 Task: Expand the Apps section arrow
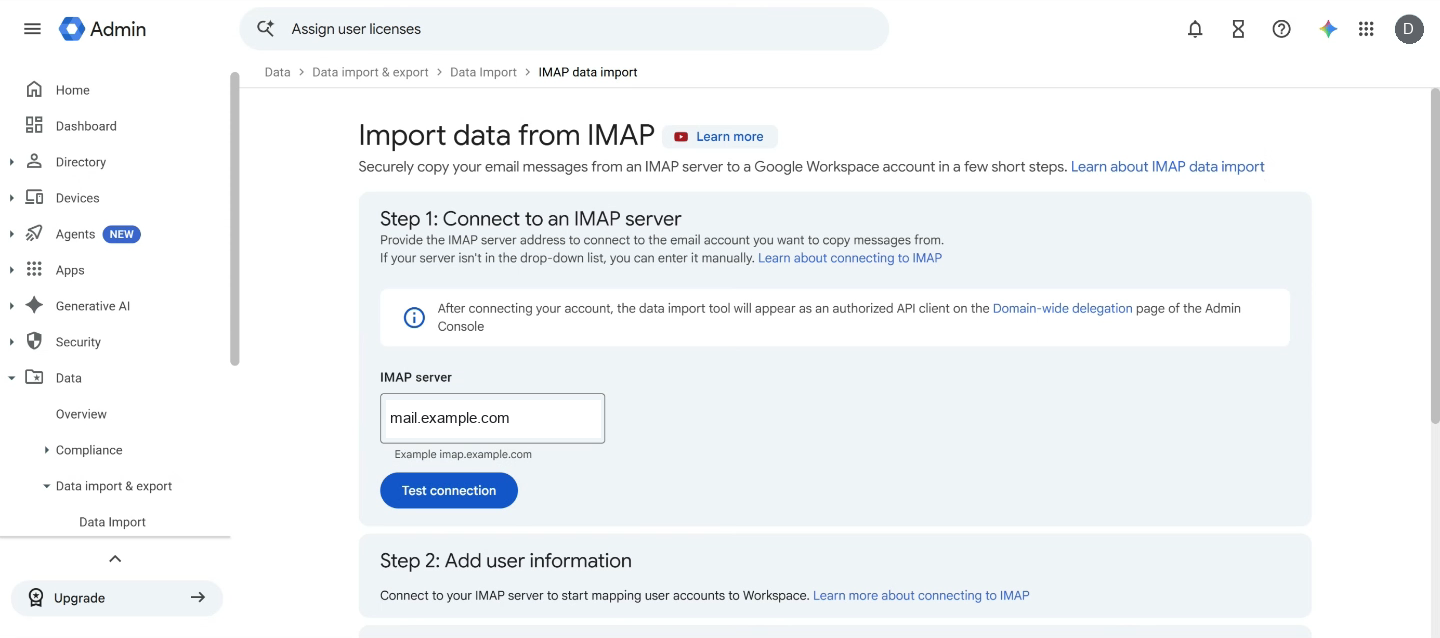pyautogui.click(x=11, y=270)
